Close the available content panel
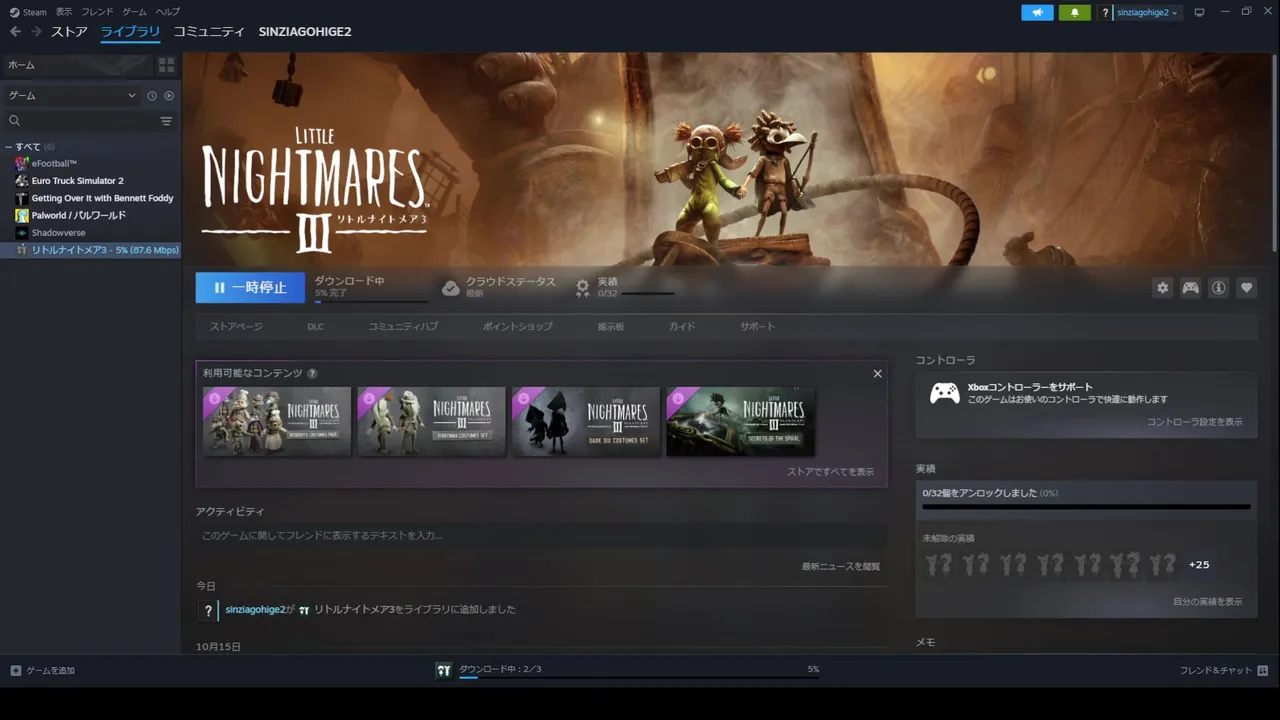Viewport: 1280px width, 720px height. point(877,374)
